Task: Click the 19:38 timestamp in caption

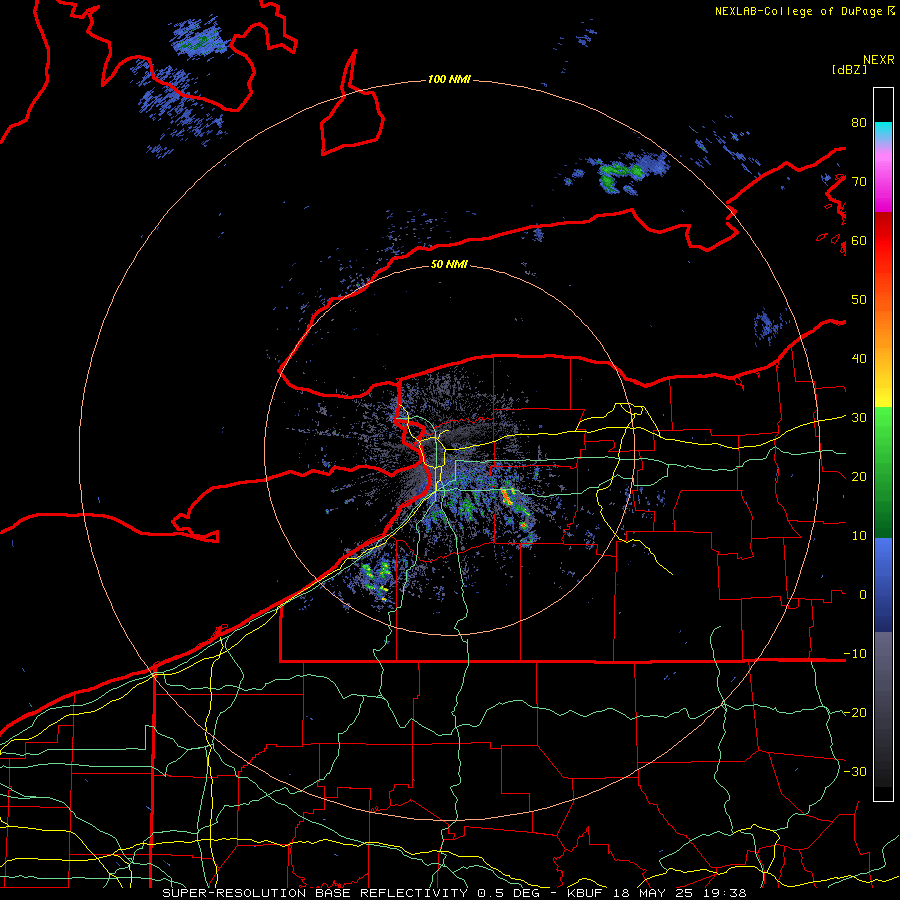Action: click(727, 893)
